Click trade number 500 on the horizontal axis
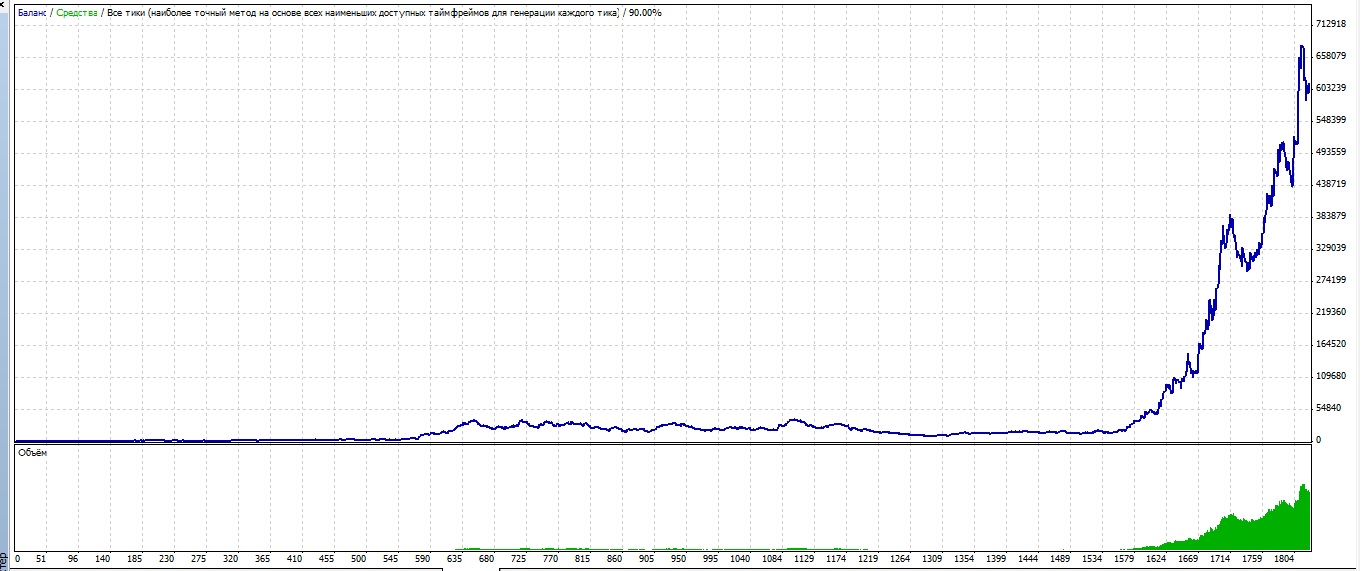Screen dimensions: 1363x571 pyautogui.click(x=358, y=560)
